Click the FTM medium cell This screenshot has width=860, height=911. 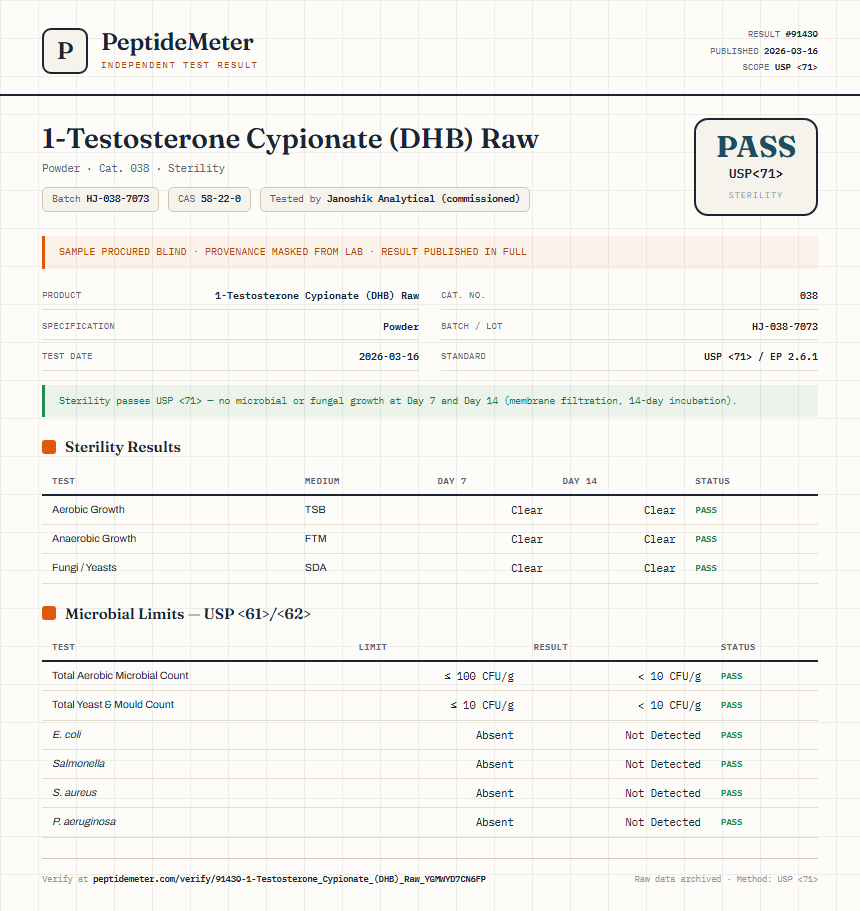[316, 539]
